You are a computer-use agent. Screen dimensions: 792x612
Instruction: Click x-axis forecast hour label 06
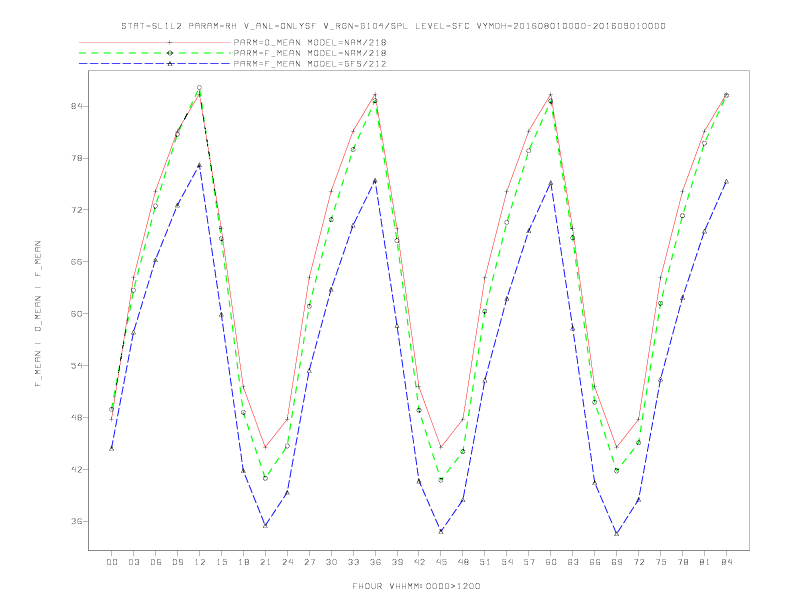(x=156, y=562)
